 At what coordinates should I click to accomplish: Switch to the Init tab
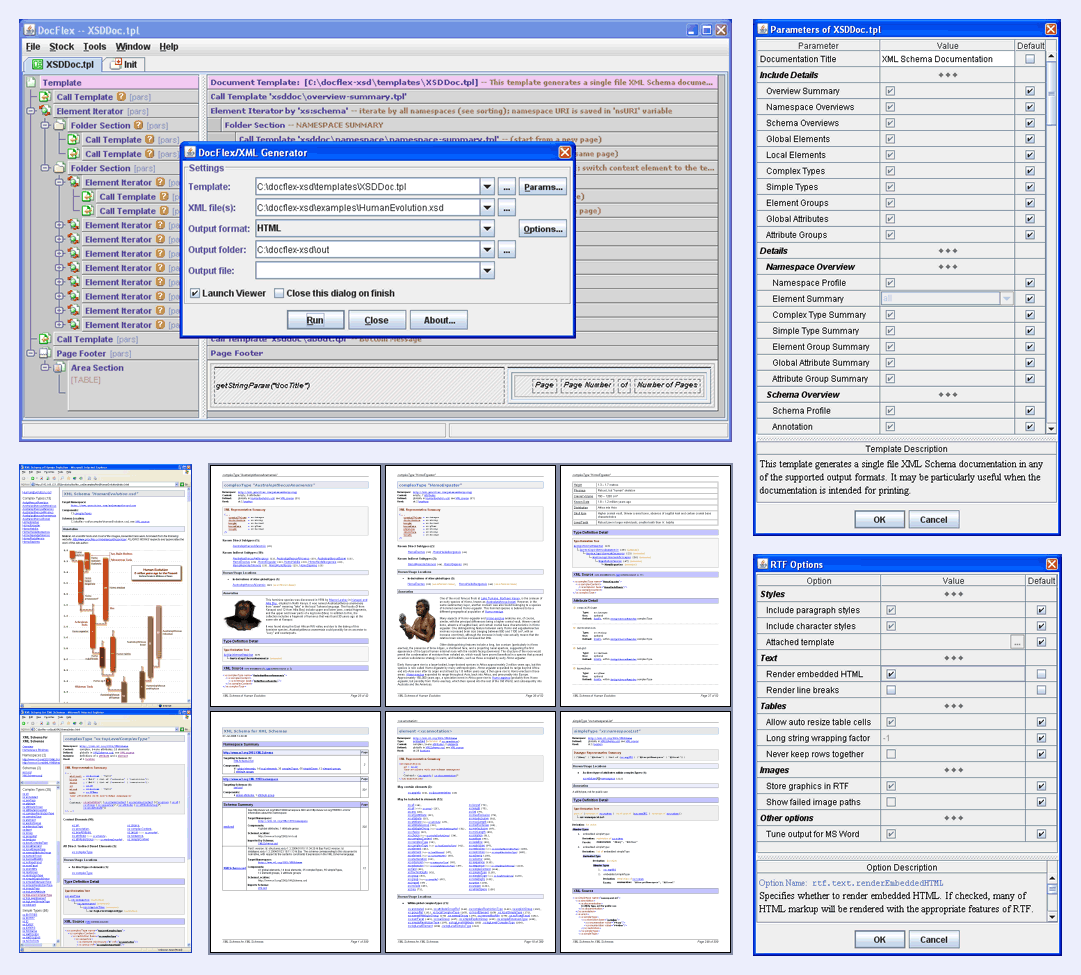[x=124, y=64]
